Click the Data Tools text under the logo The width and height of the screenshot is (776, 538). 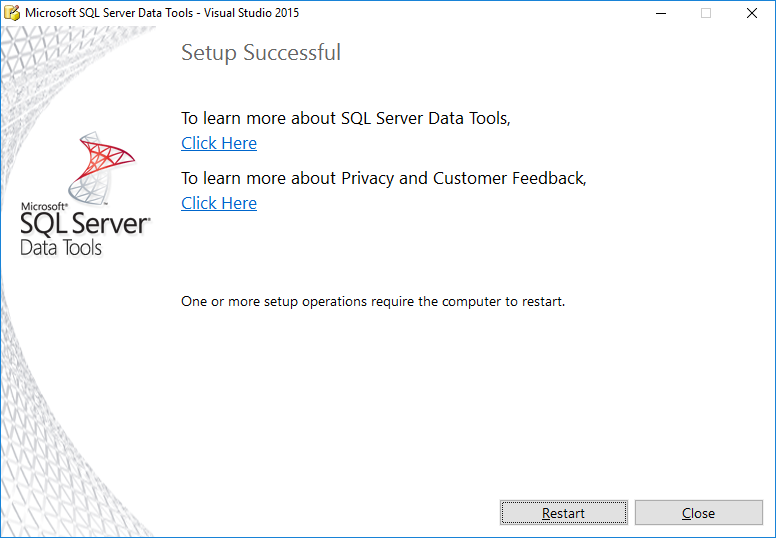click(61, 247)
